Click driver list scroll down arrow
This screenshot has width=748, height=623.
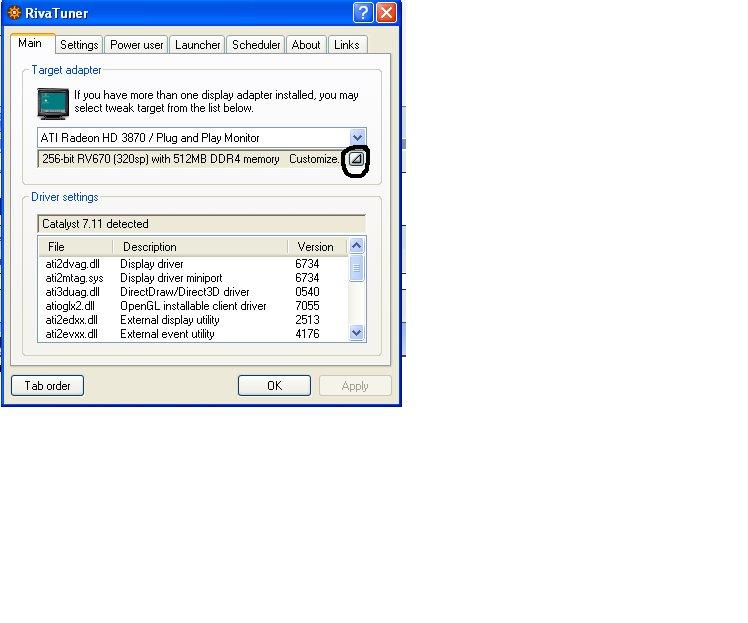tap(356, 332)
